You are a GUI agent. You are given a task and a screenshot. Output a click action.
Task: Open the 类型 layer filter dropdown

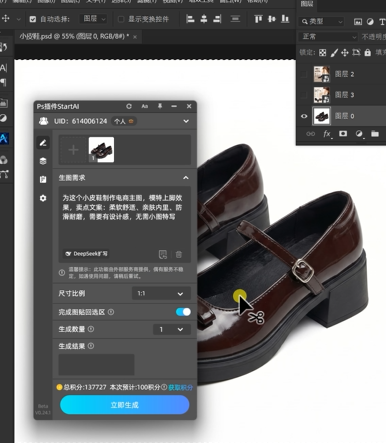[x=322, y=22]
